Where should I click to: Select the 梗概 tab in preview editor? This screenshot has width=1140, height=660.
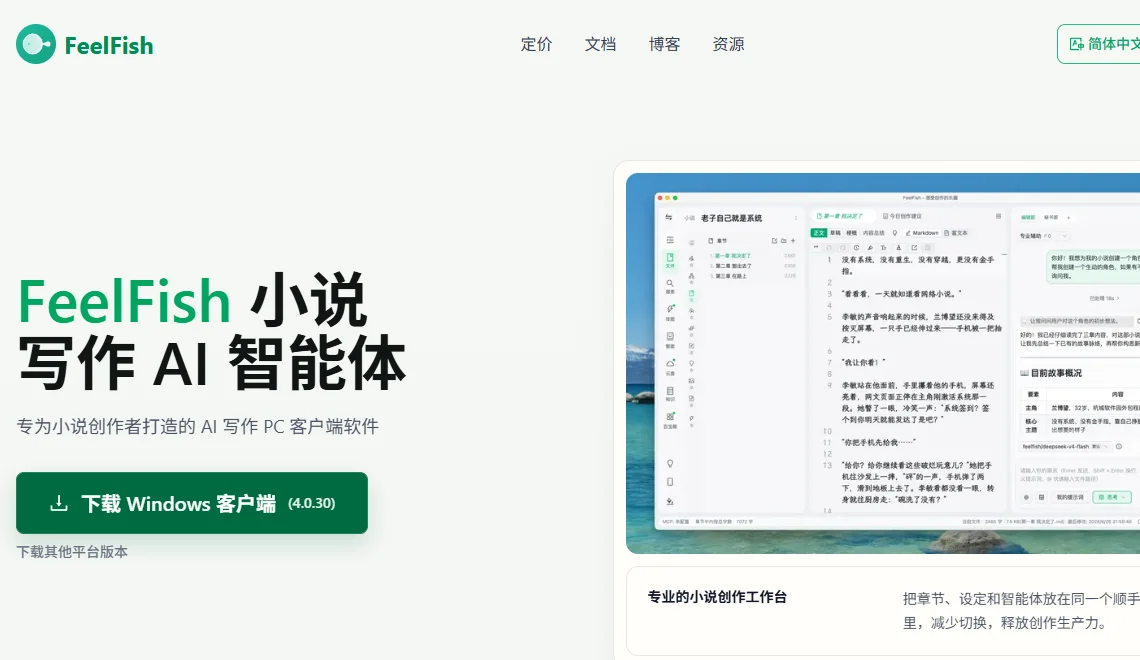click(851, 233)
